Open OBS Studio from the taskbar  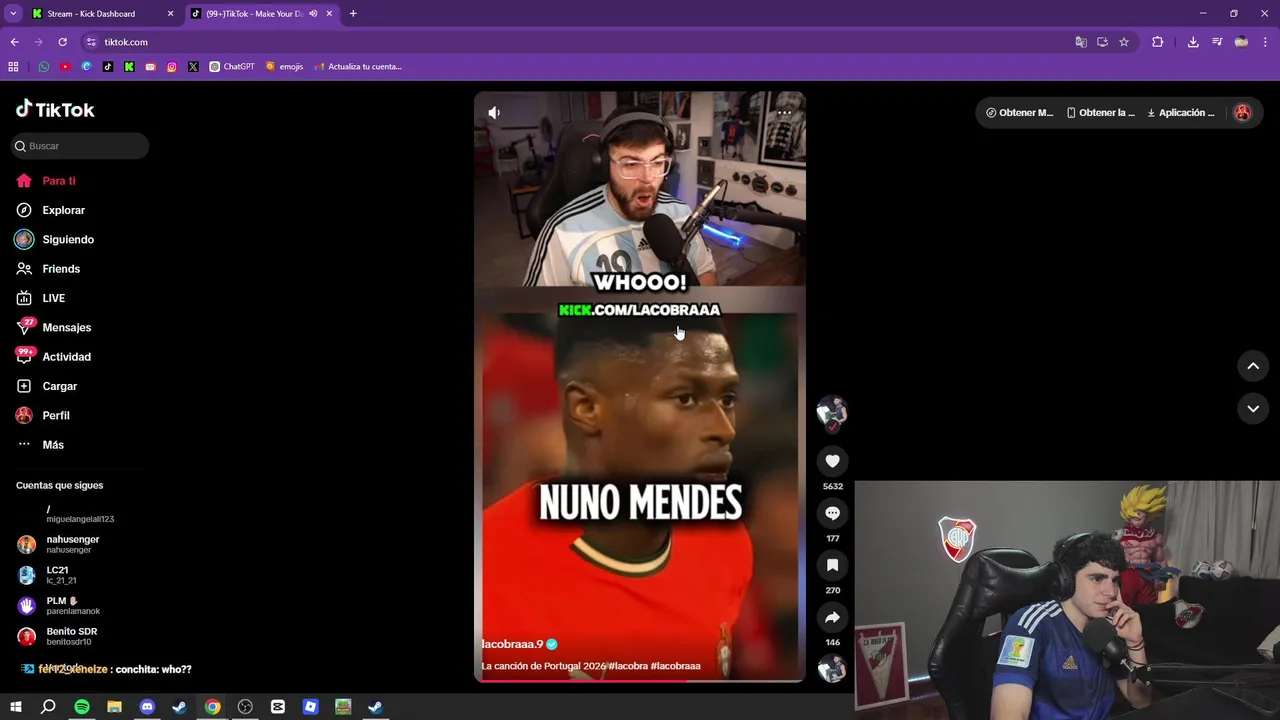pos(245,707)
